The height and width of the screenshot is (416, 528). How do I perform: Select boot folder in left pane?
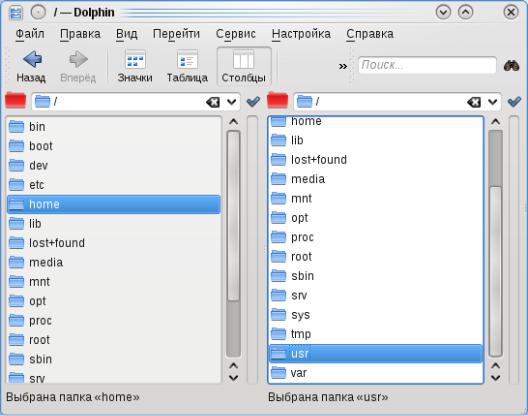point(114,146)
